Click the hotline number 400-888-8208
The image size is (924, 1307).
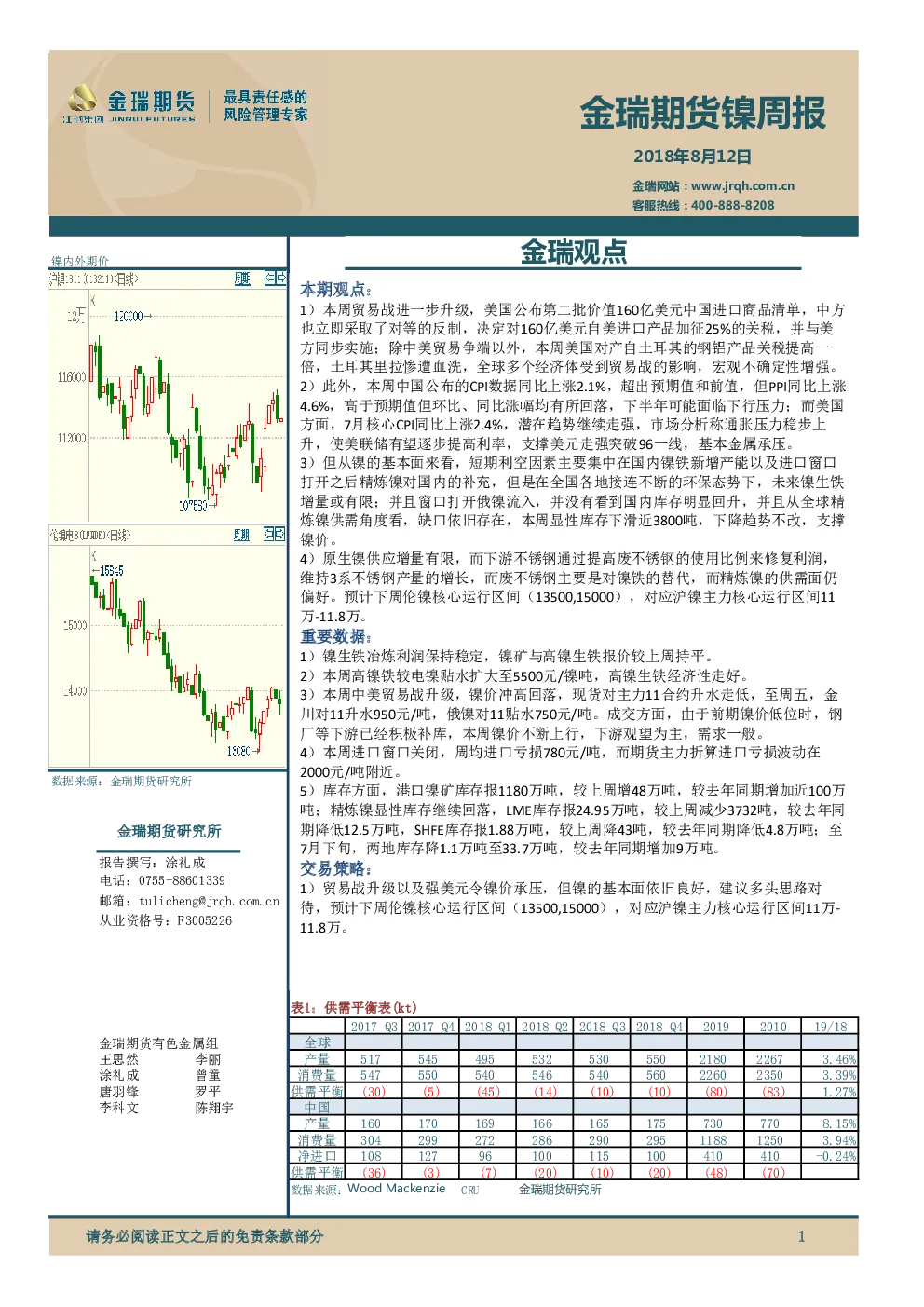pos(732,205)
